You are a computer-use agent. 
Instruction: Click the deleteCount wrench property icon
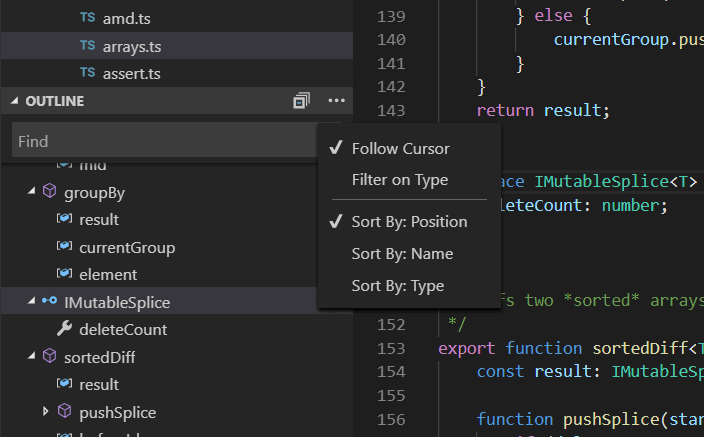[65, 329]
